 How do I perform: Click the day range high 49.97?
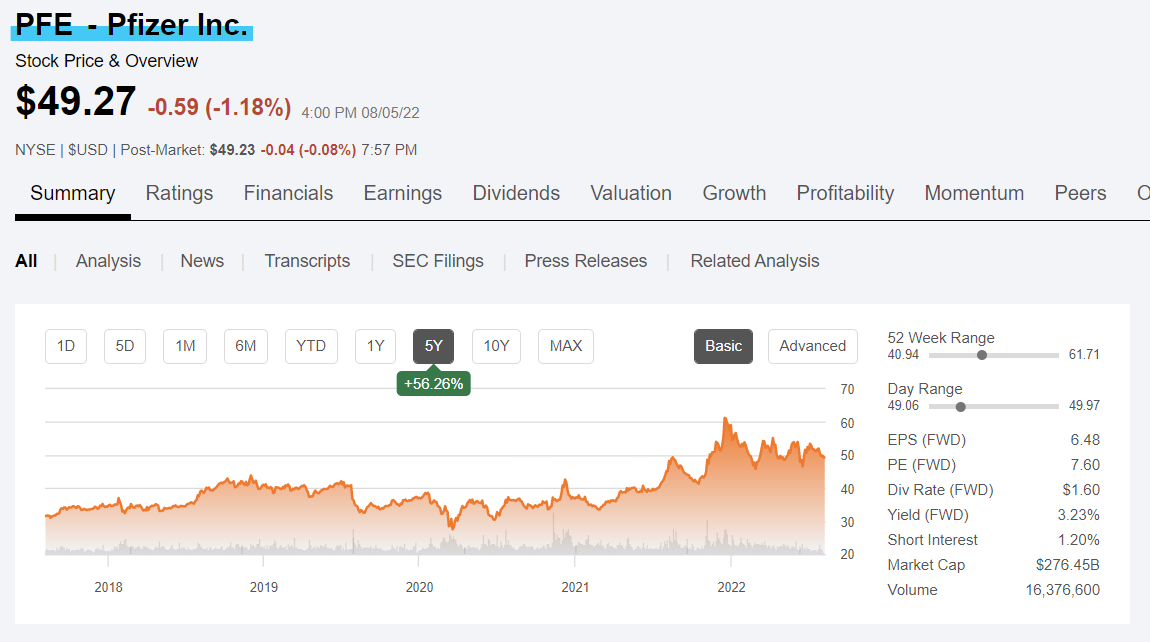pos(1084,406)
